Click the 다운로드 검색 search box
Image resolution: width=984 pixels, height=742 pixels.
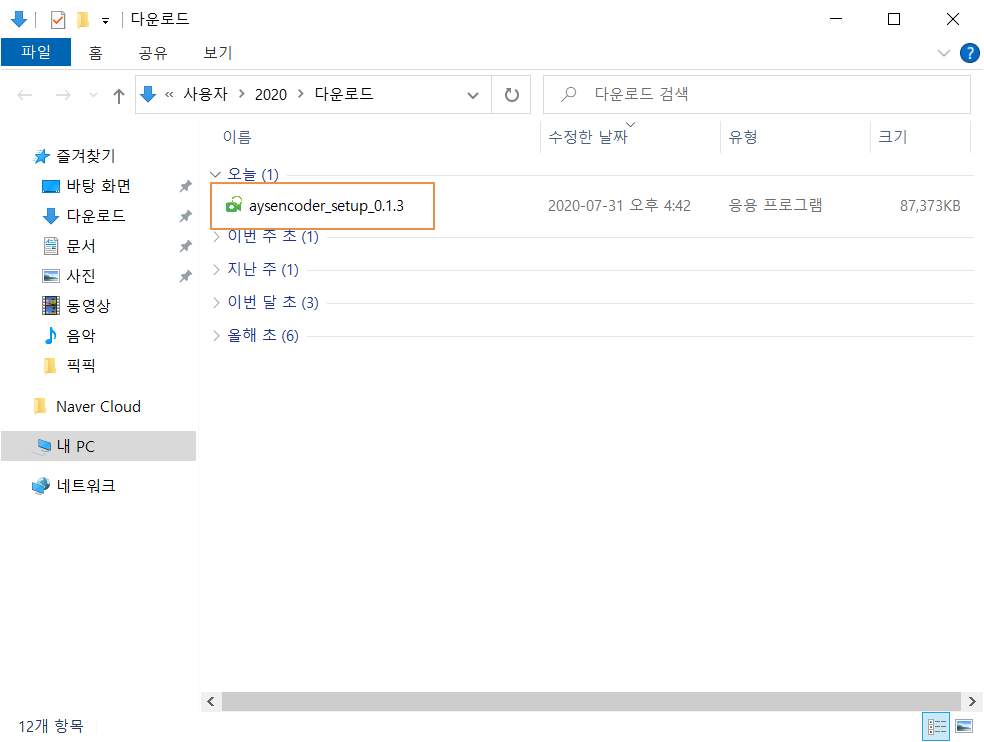(756, 95)
